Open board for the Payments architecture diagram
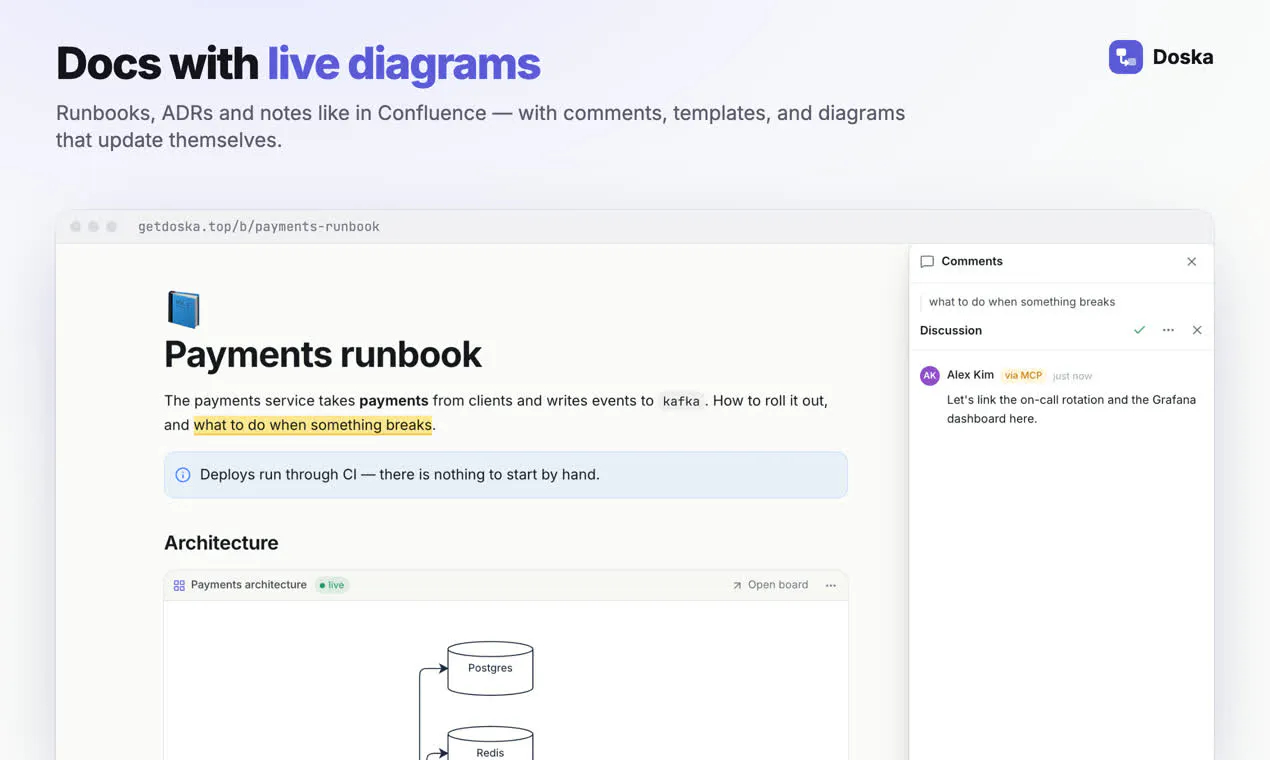Viewport: 1270px width, 760px height. point(770,585)
